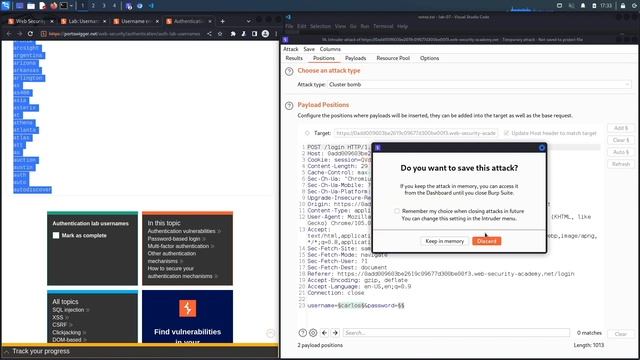This screenshot has height=360, width=640.
Task: Click the Refresh button
Action: [x=620, y=164]
